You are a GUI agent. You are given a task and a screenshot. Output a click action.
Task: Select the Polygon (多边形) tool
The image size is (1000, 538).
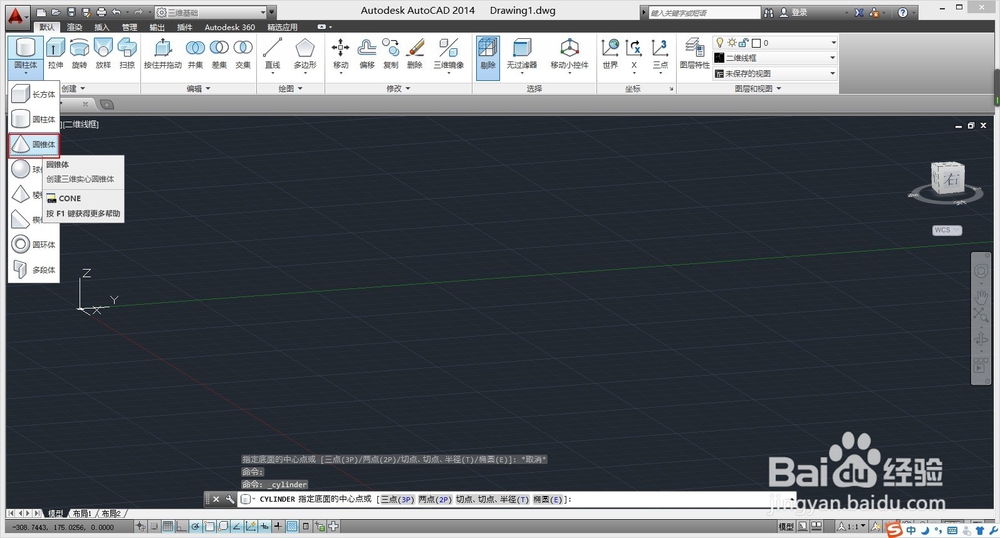point(305,54)
